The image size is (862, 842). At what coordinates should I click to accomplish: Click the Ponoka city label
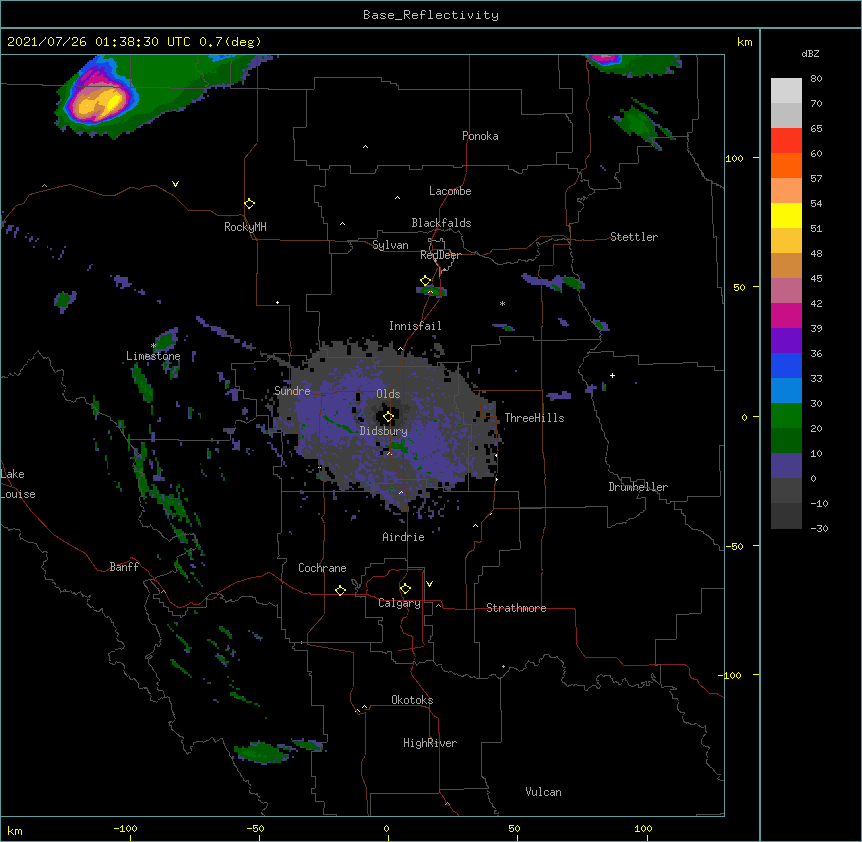(x=480, y=136)
